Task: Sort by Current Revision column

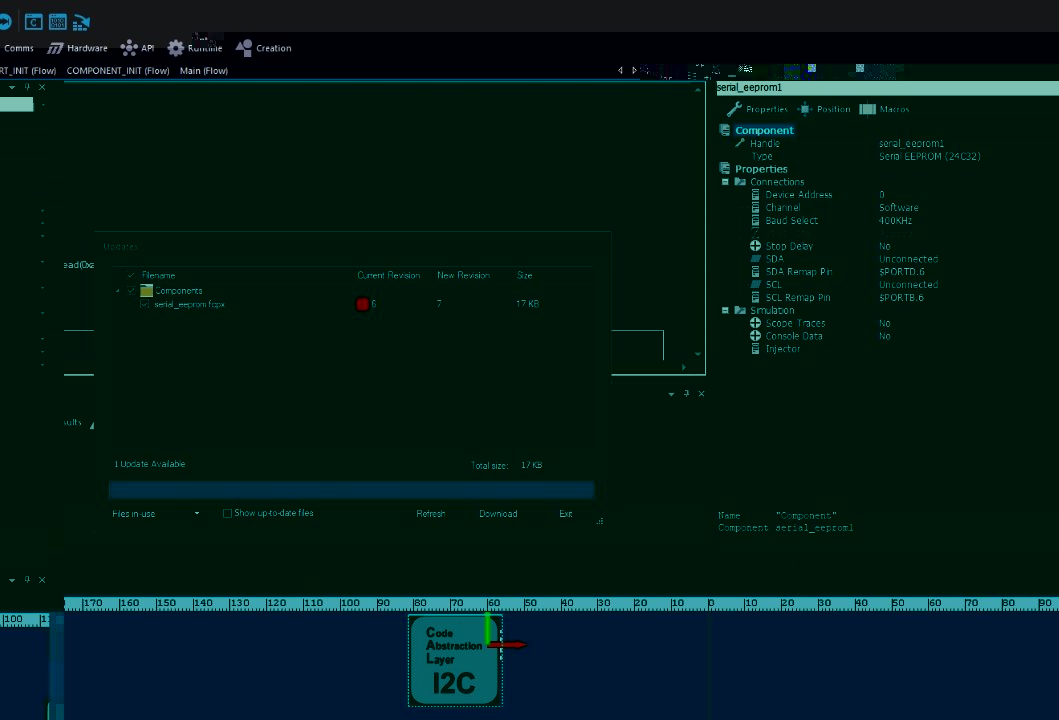Action: pos(388,275)
